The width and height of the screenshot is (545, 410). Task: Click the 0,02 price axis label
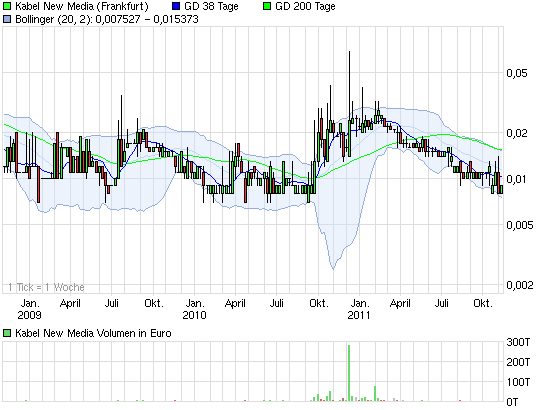(516, 133)
